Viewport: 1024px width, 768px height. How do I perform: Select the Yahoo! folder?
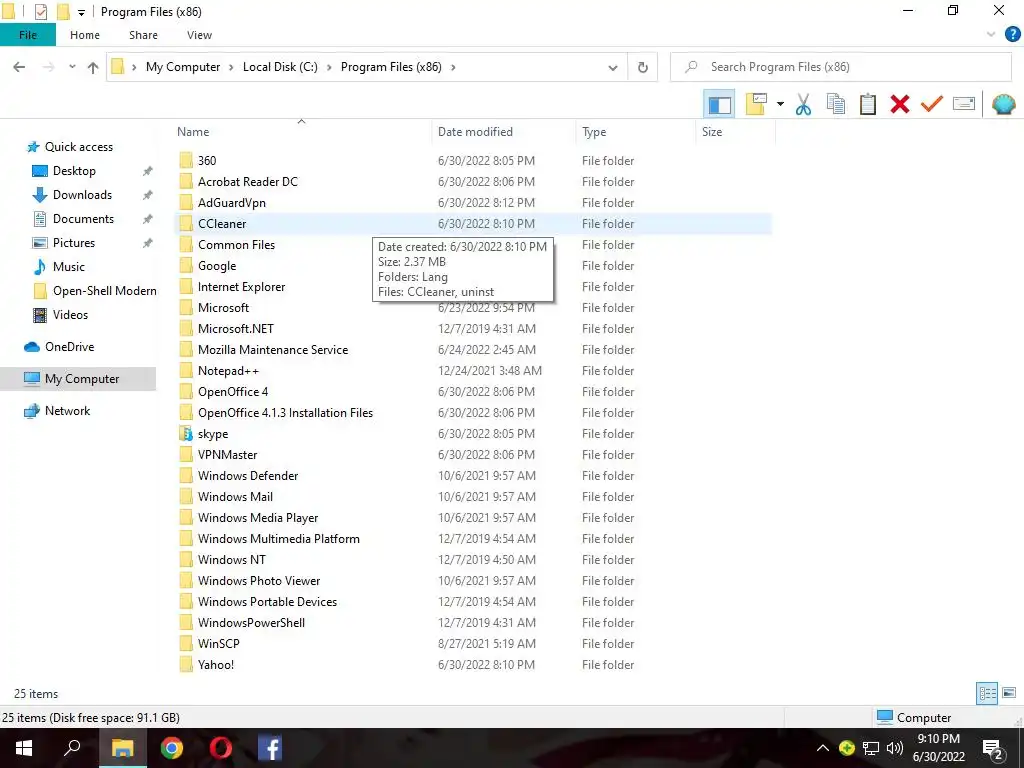[216, 665]
